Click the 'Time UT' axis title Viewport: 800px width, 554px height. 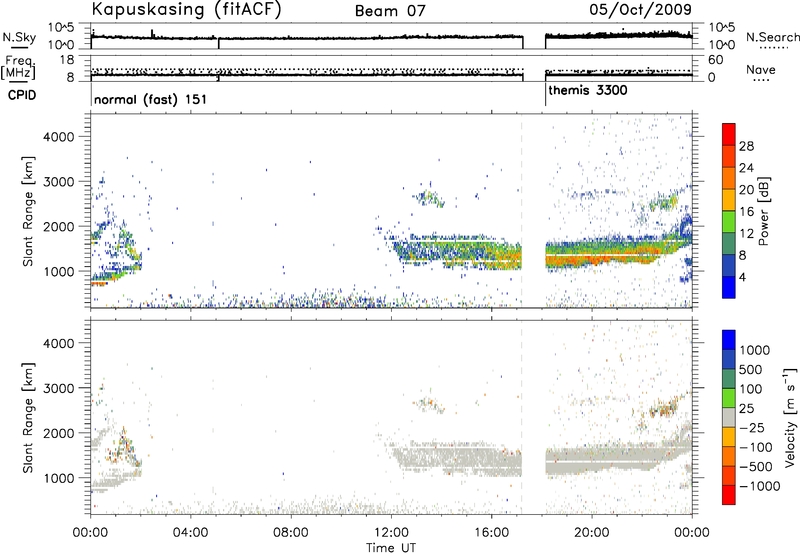(x=391, y=548)
